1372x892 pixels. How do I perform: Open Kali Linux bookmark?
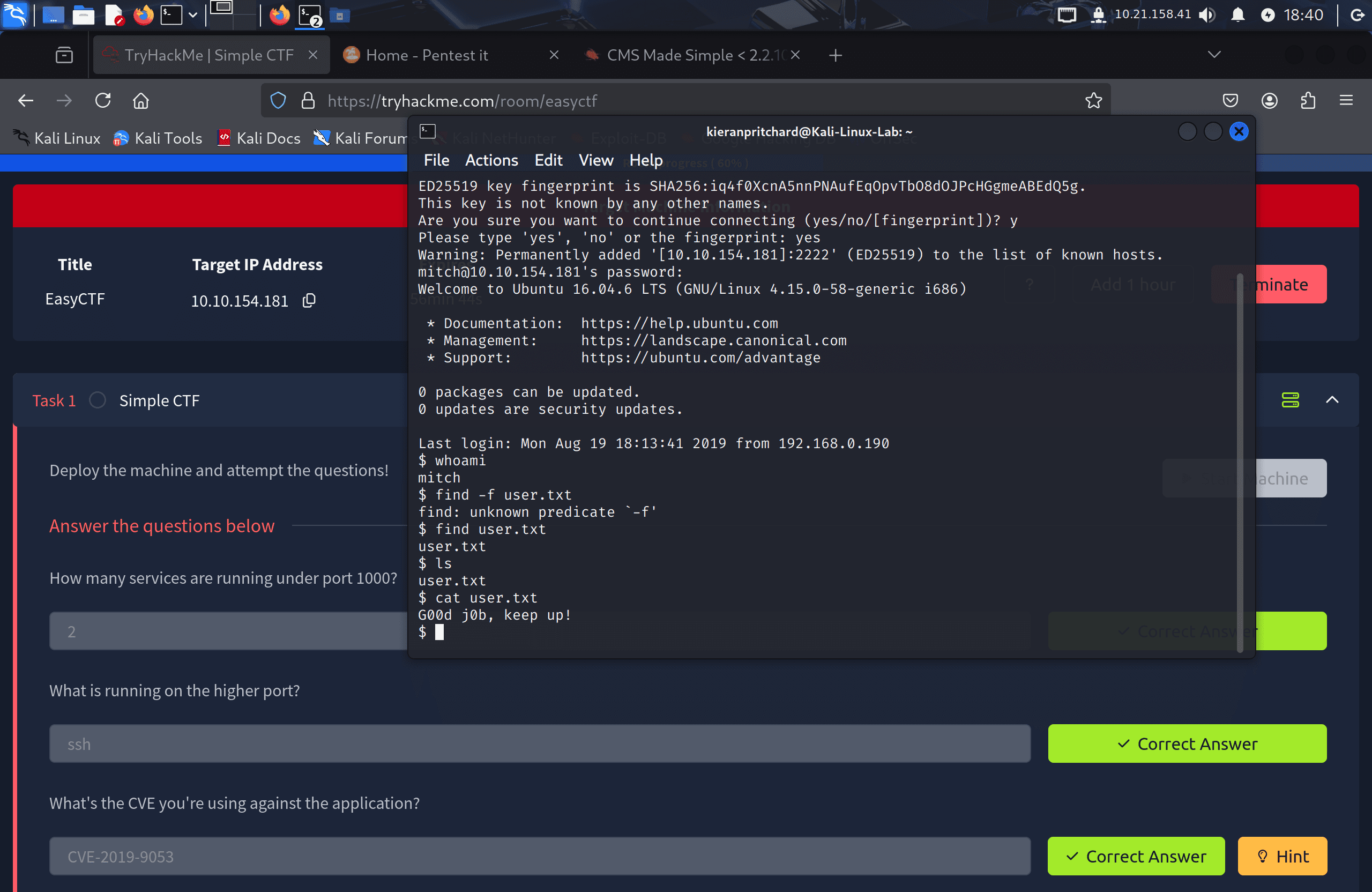click(x=56, y=138)
